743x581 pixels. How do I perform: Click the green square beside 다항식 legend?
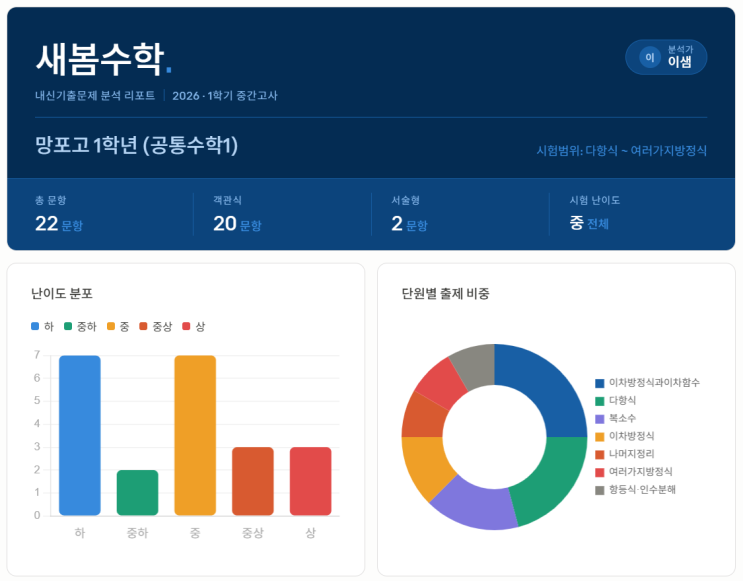click(x=600, y=401)
